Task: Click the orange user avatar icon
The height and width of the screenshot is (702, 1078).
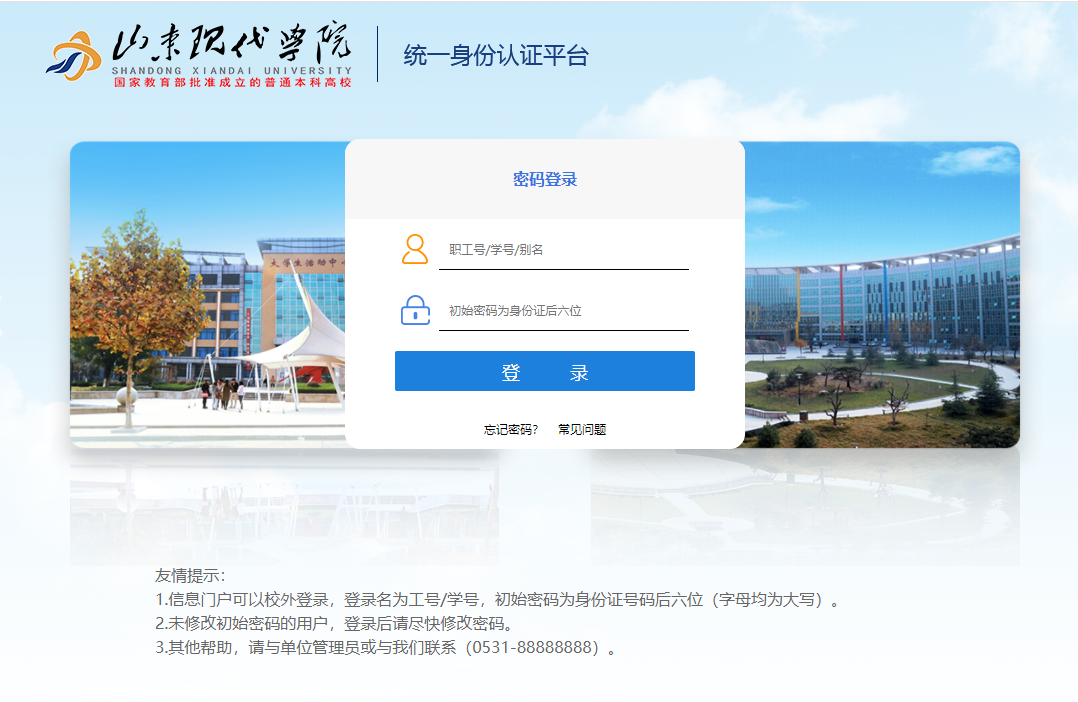Action: (415, 249)
